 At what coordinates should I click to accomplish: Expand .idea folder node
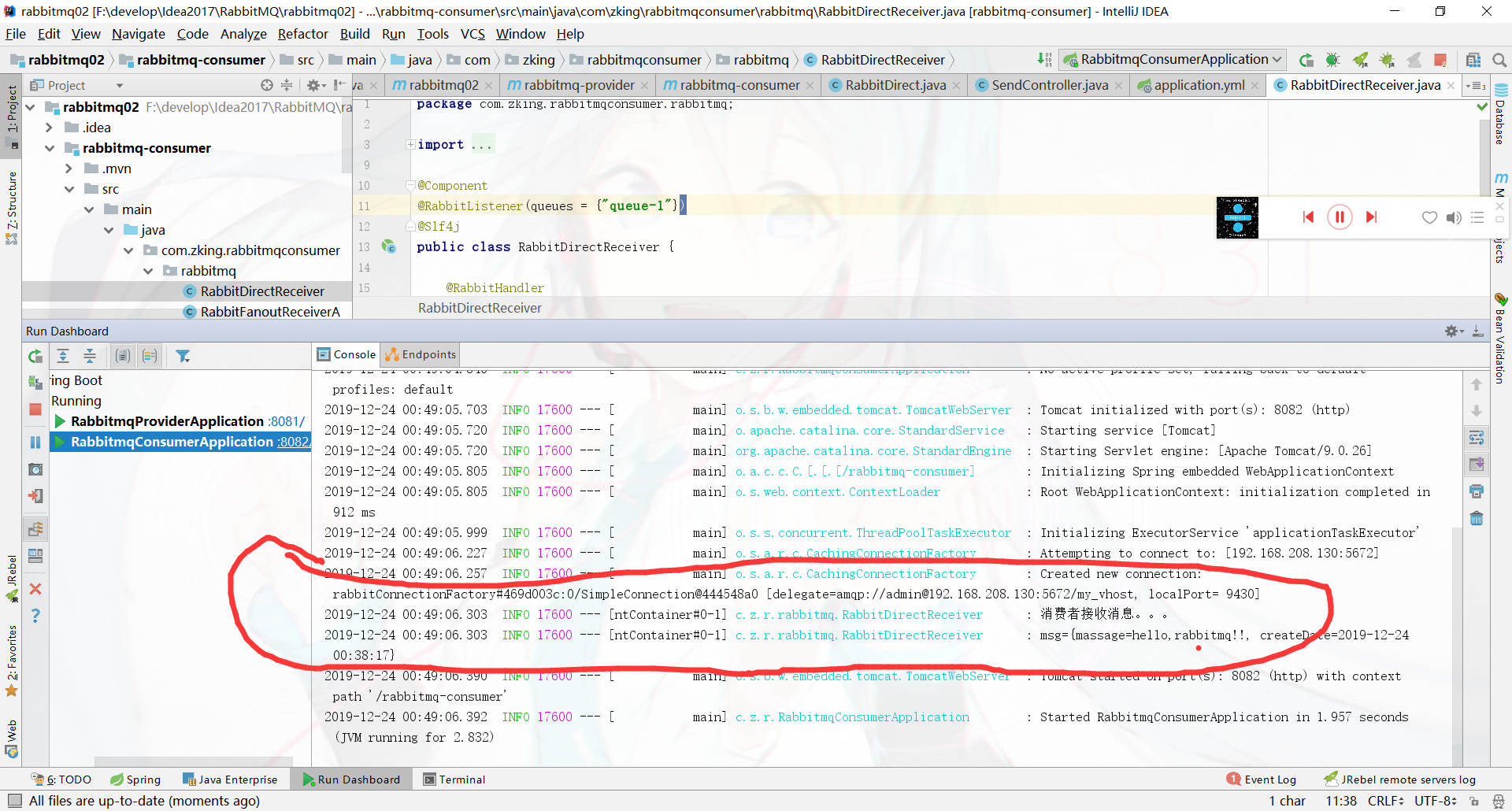[x=50, y=128]
